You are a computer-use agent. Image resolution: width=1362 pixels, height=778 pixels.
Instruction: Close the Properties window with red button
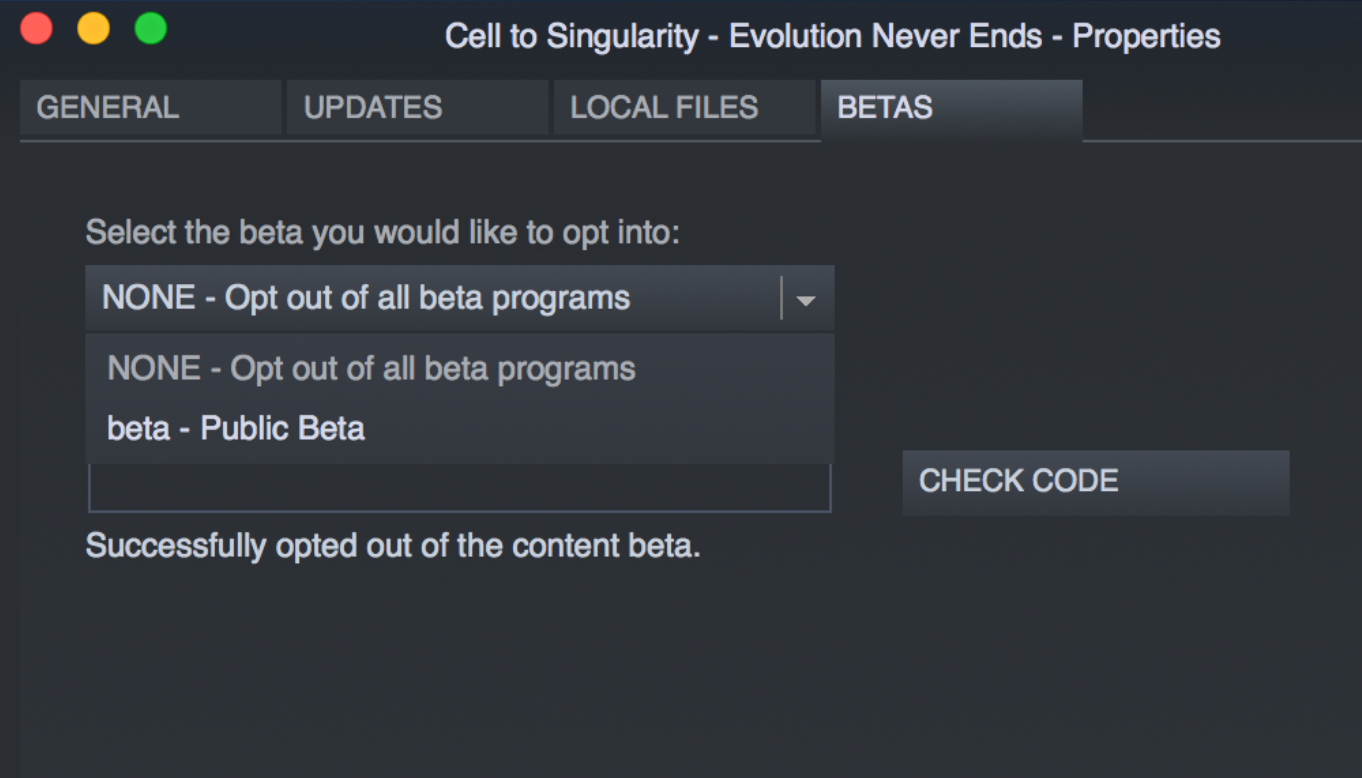[x=36, y=28]
